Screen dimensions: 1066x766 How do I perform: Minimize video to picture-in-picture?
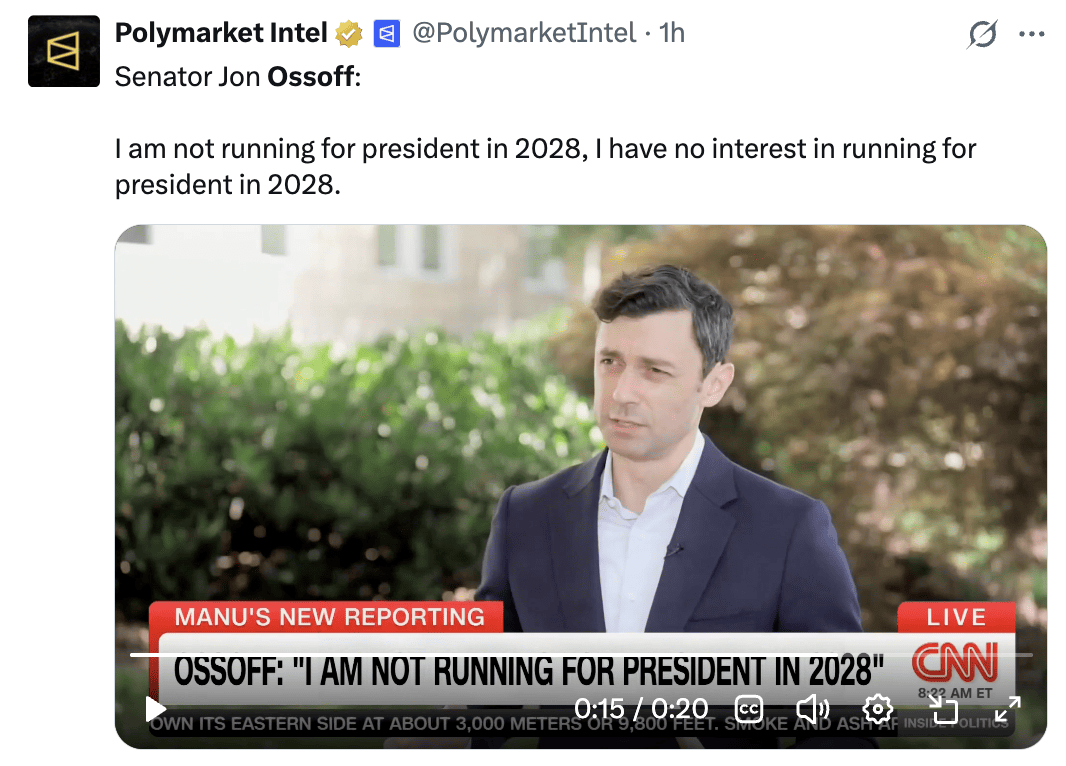click(943, 709)
